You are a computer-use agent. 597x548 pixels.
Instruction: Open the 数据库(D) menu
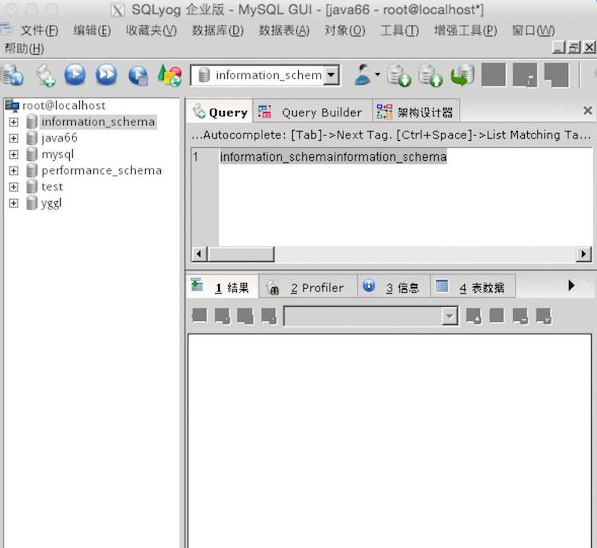218,30
